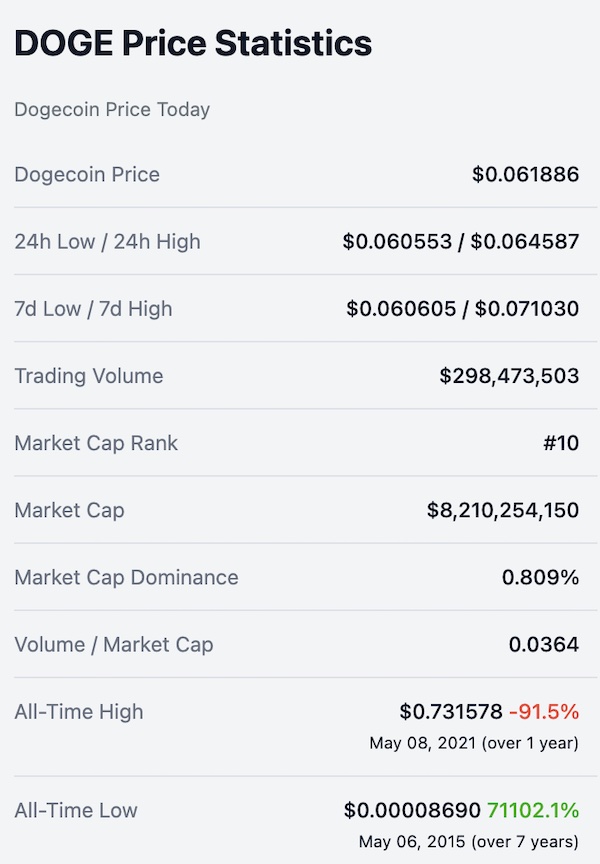Click the 7d Low / 7d High label

[93, 309]
